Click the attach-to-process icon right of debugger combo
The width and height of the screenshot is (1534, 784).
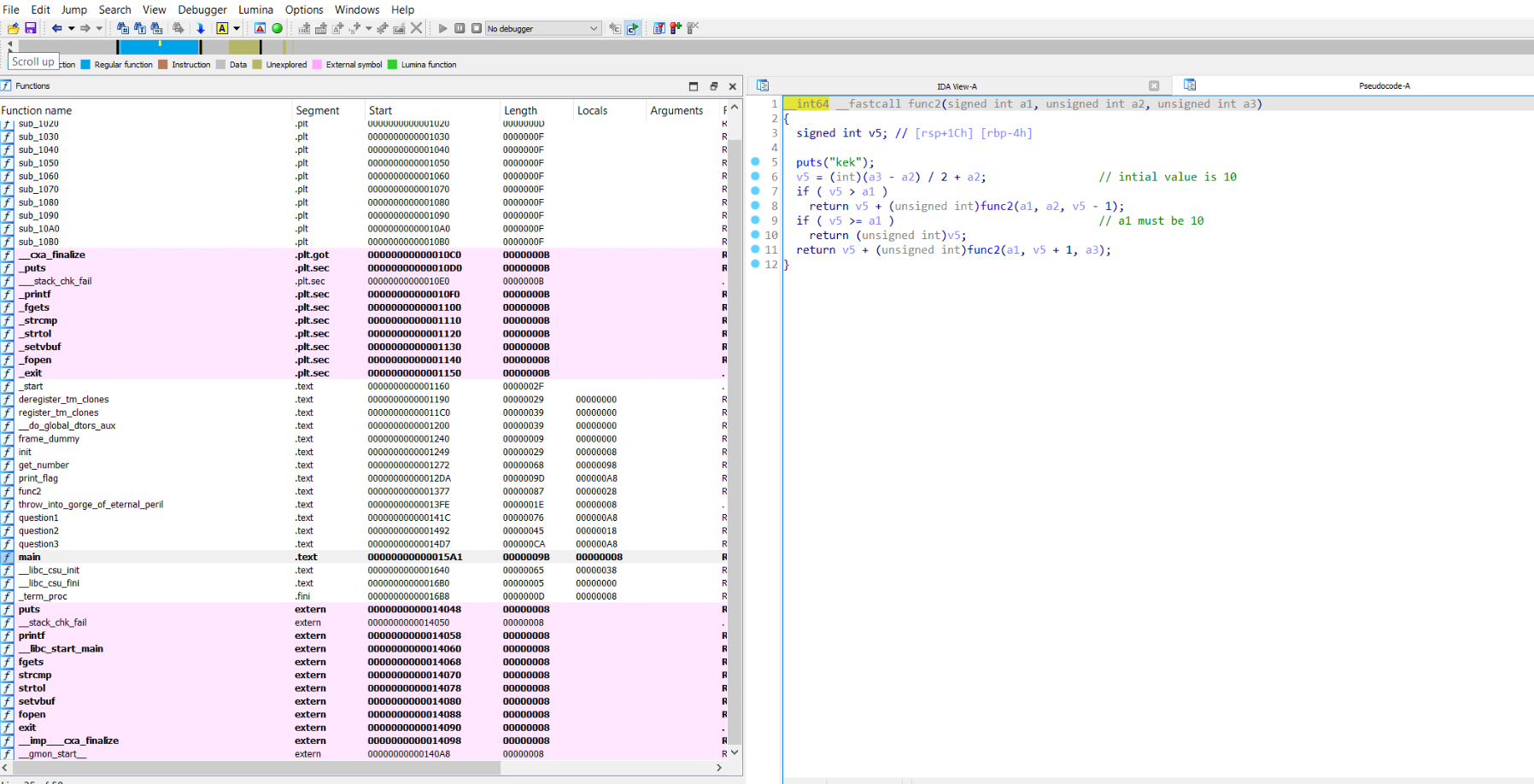click(614, 28)
